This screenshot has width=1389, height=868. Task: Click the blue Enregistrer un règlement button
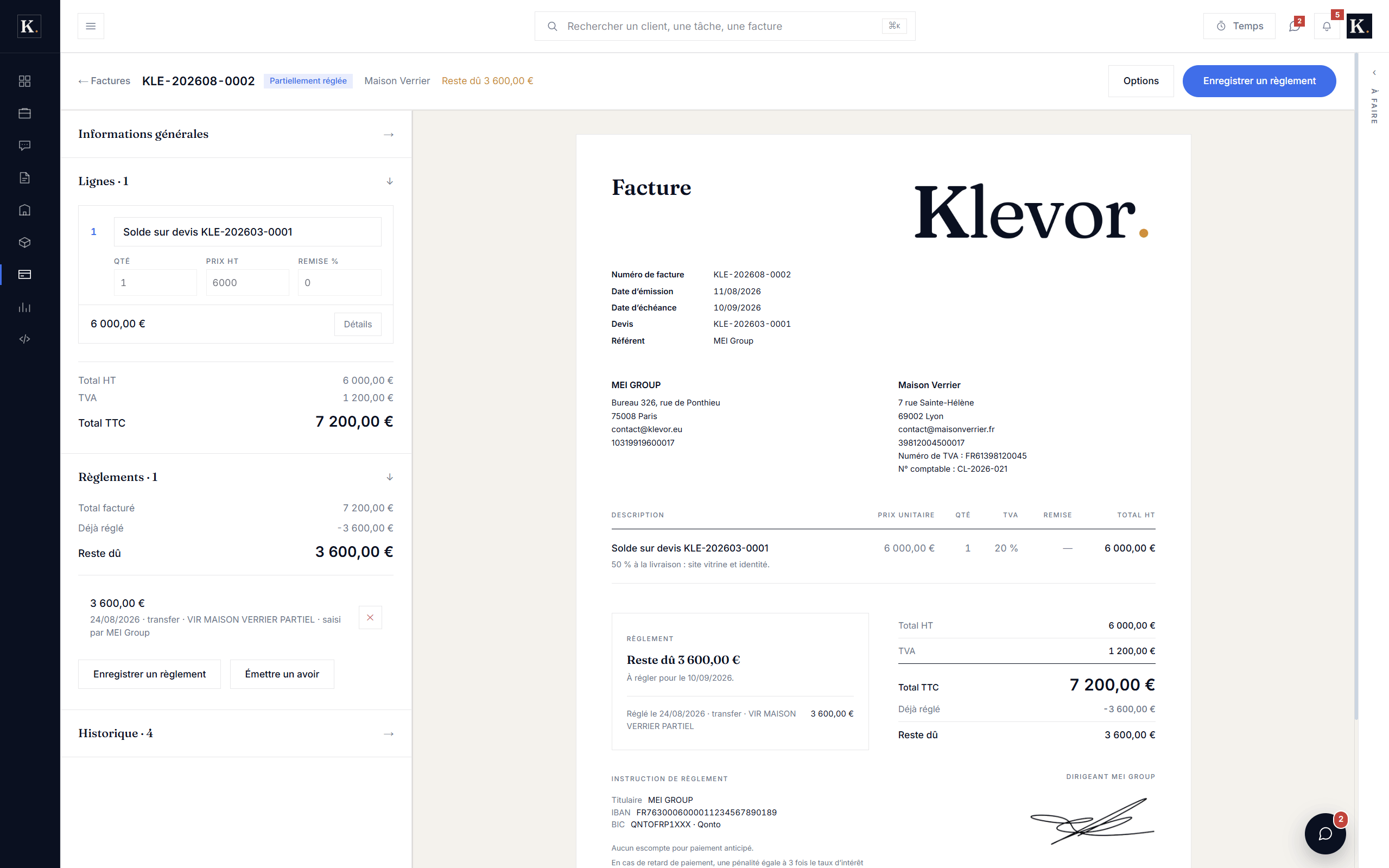click(1259, 81)
